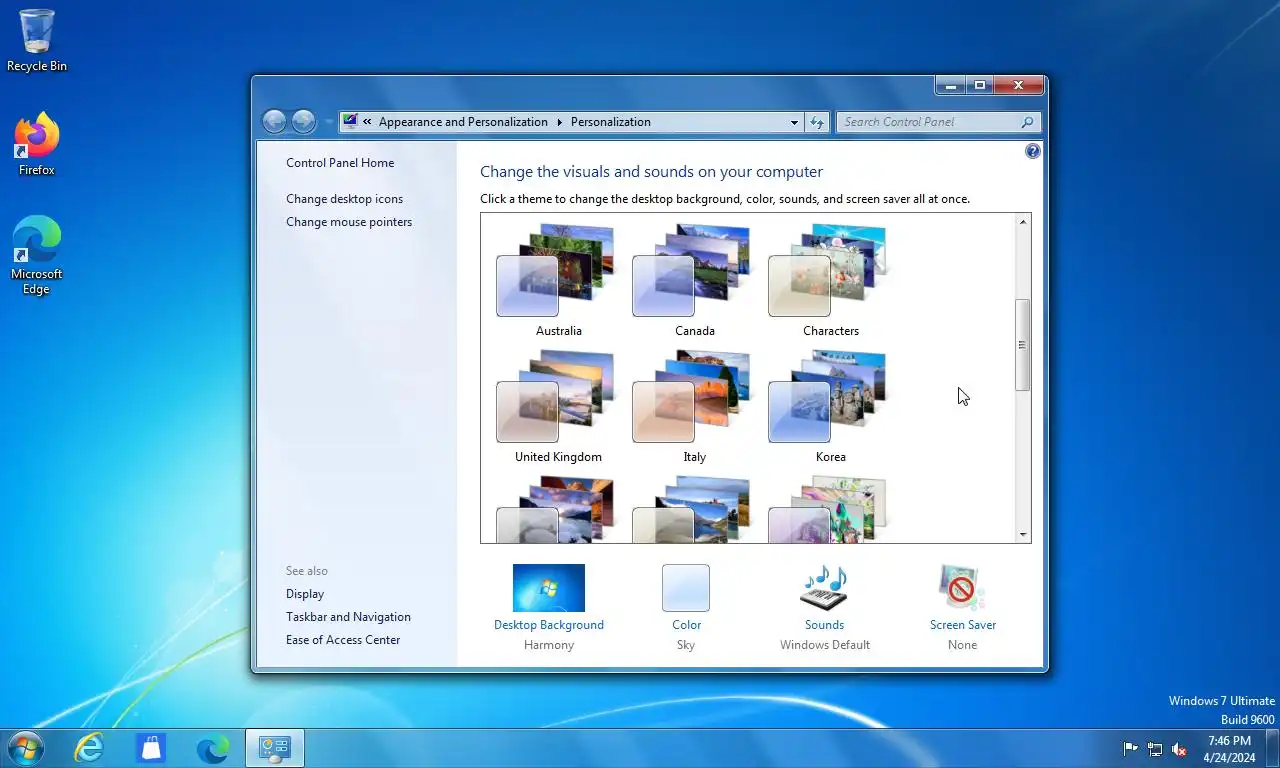This screenshot has width=1280, height=768.
Task: Click the address bar Control Panel icon
Action: (x=350, y=122)
